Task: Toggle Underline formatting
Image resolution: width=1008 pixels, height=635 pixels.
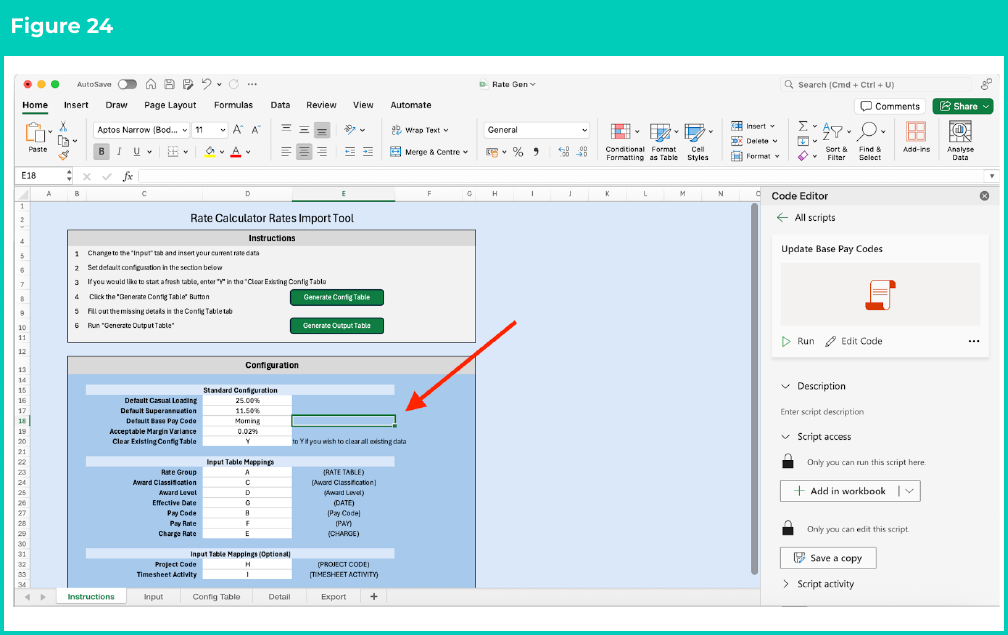Action: (x=136, y=152)
